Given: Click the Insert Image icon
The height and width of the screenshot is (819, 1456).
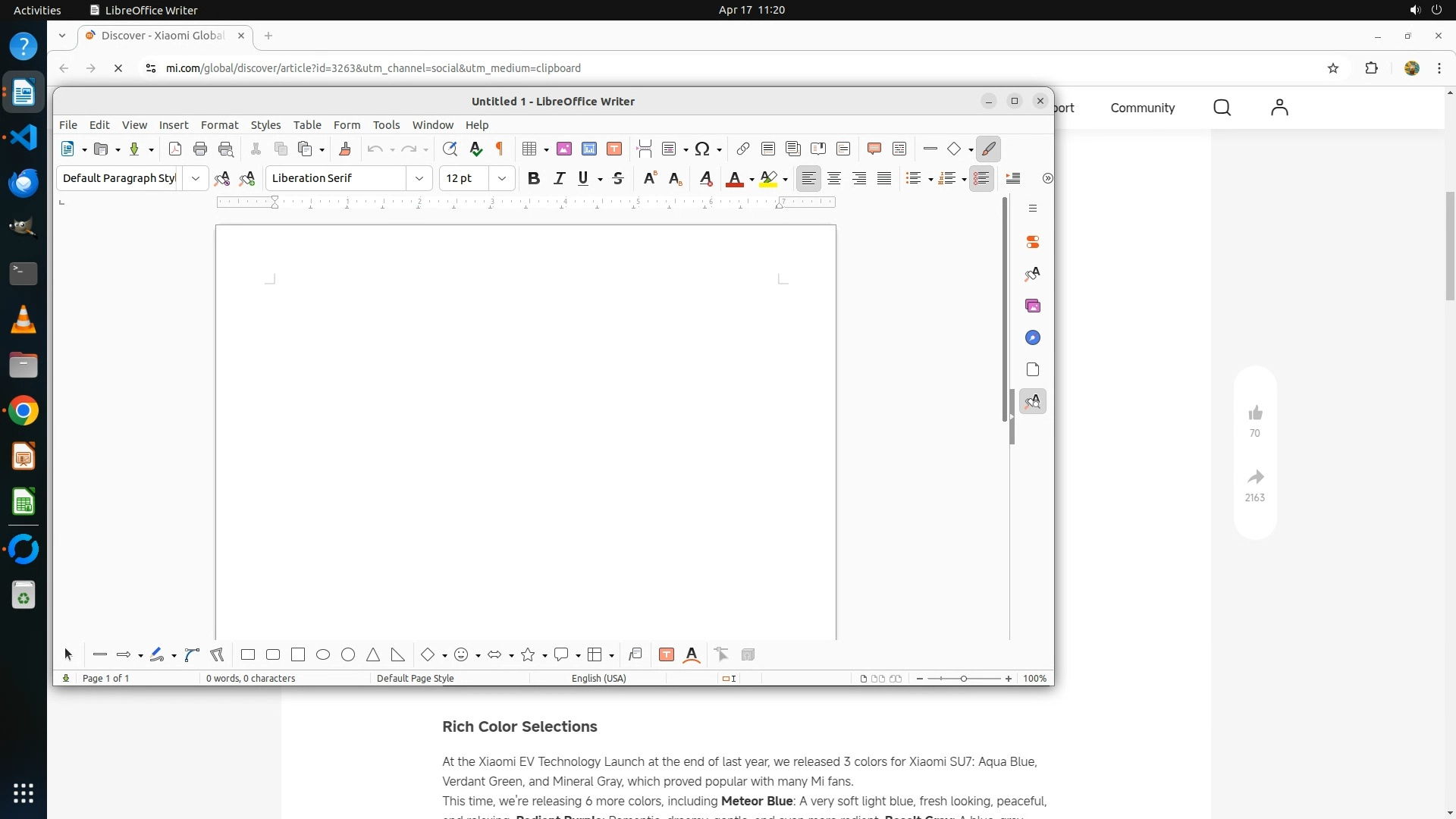Looking at the screenshot, I should (x=564, y=149).
